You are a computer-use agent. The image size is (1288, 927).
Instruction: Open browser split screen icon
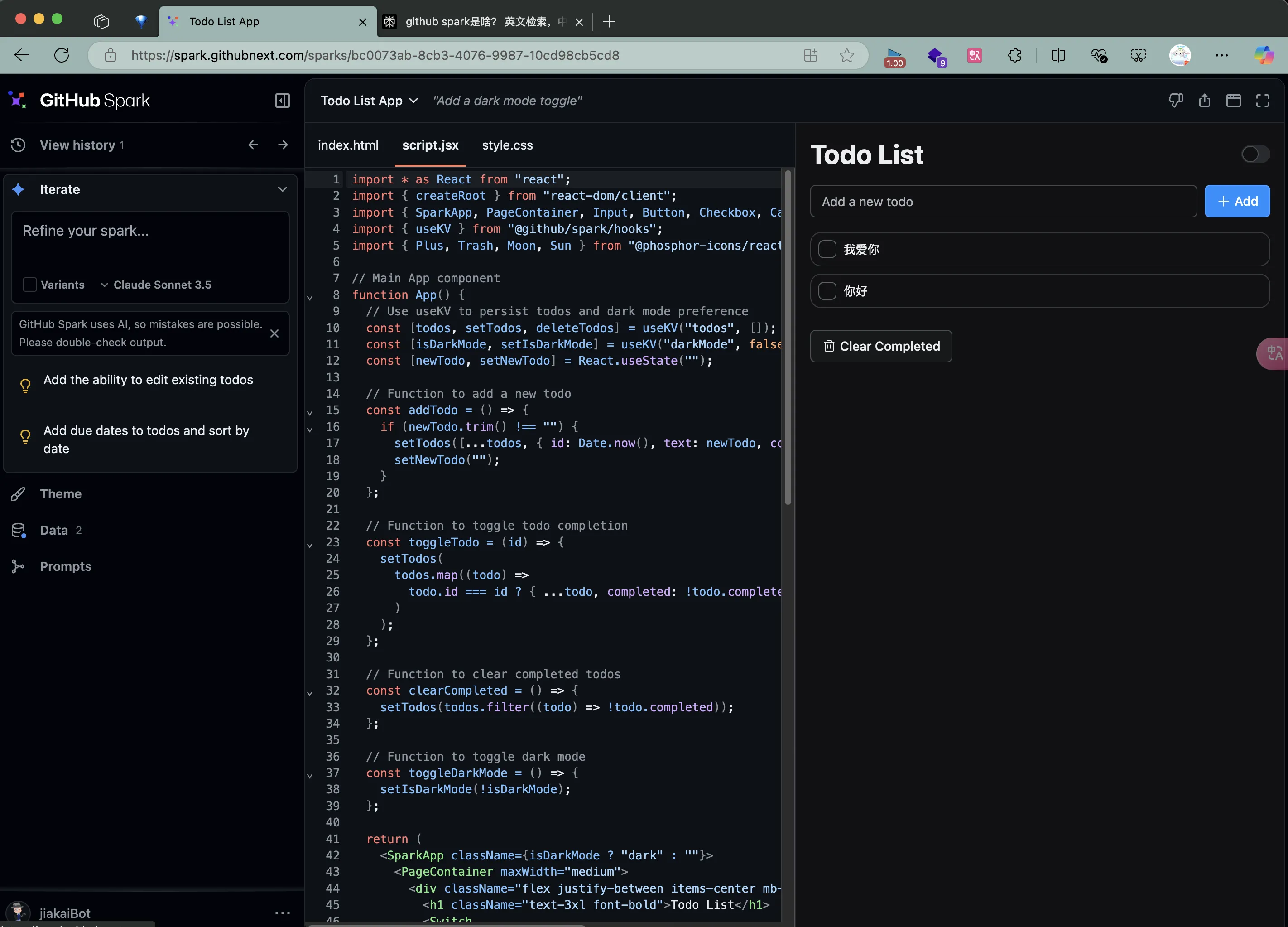click(1058, 55)
